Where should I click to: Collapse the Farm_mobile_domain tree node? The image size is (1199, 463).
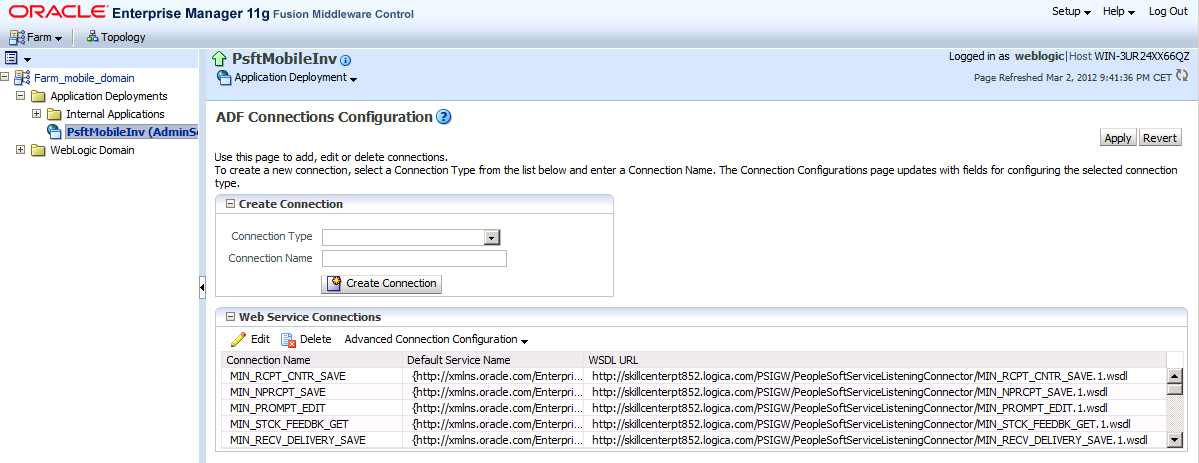(x=5, y=77)
